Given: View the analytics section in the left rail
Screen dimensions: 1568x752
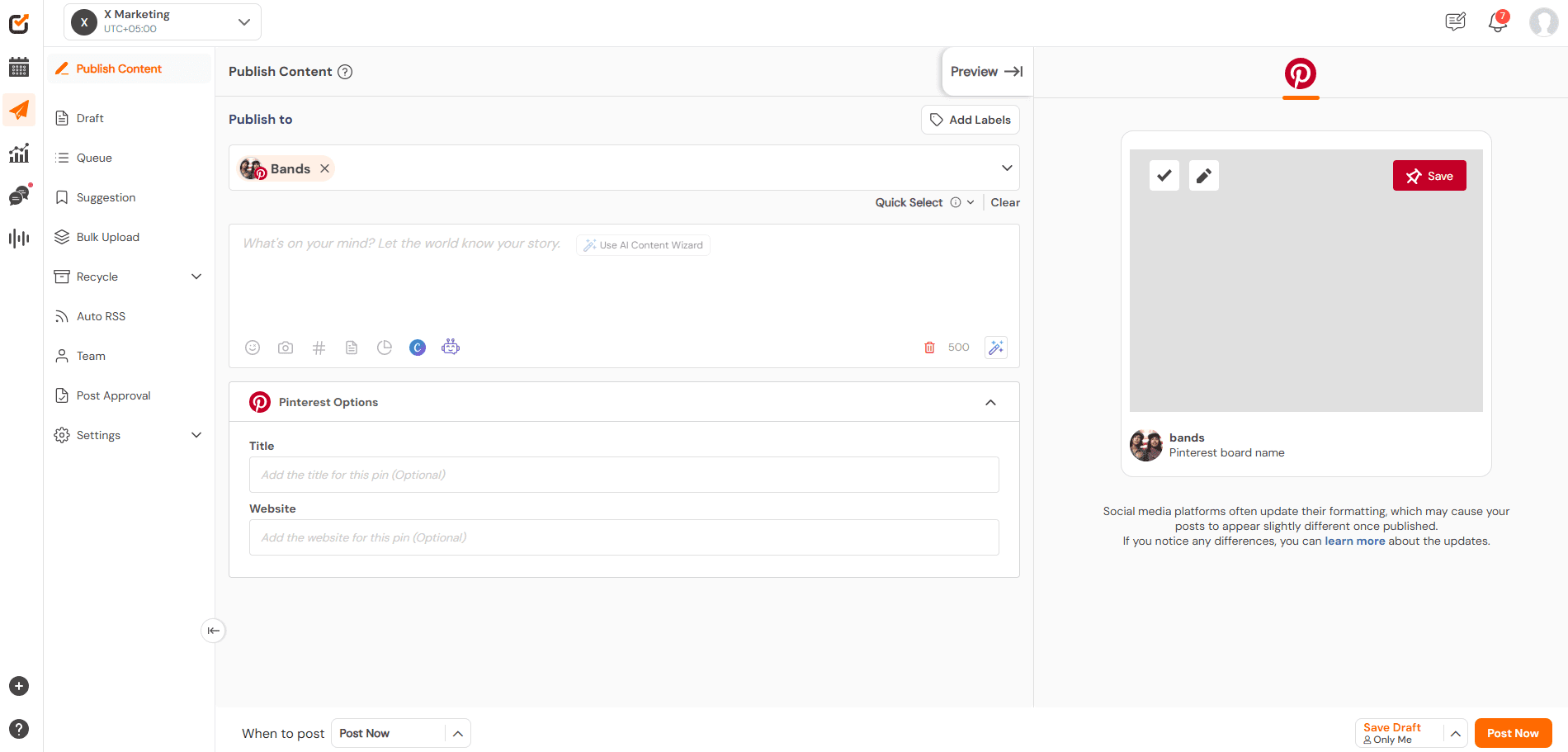Looking at the screenshot, I should (18, 153).
